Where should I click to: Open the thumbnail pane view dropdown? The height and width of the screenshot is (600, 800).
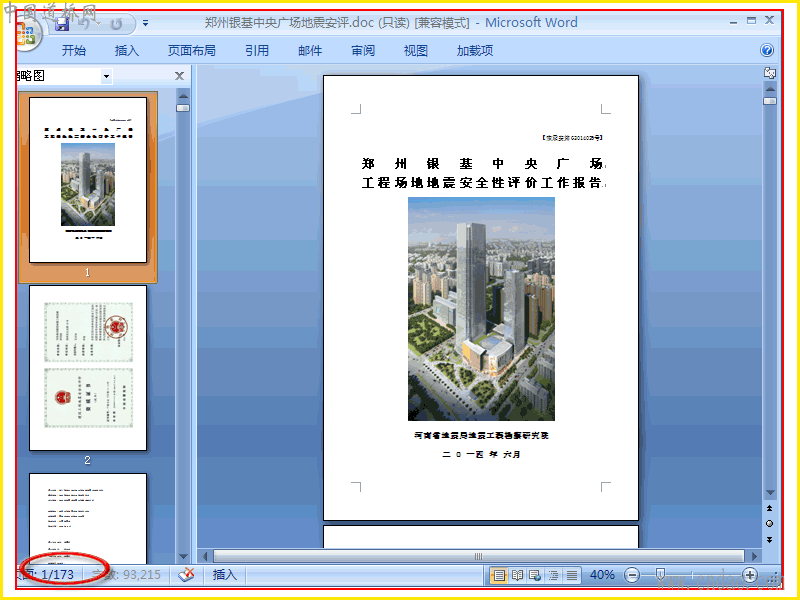(106, 77)
